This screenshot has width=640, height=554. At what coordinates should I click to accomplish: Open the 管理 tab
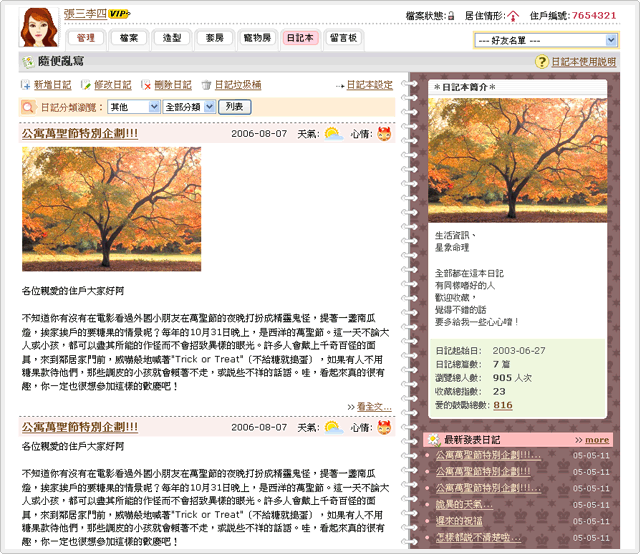(x=86, y=38)
